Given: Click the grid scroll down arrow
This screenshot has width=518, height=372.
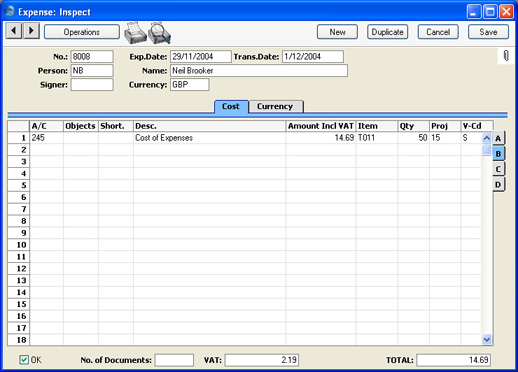Looking at the screenshot, I should coord(487,340).
